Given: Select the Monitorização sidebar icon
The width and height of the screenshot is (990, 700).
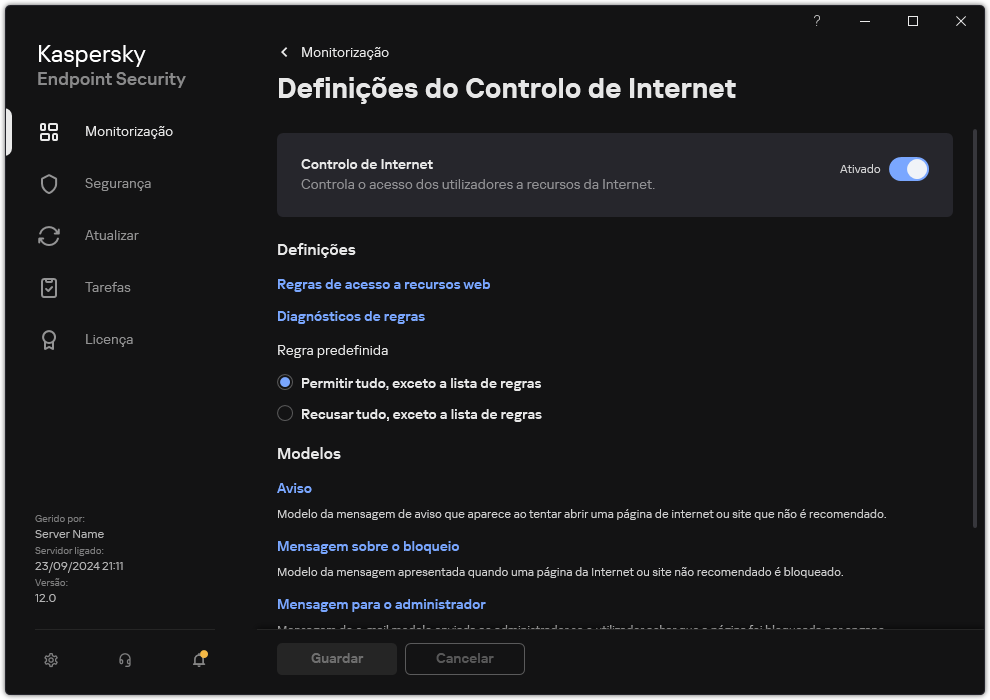Looking at the screenshot, I should [49, 131].
